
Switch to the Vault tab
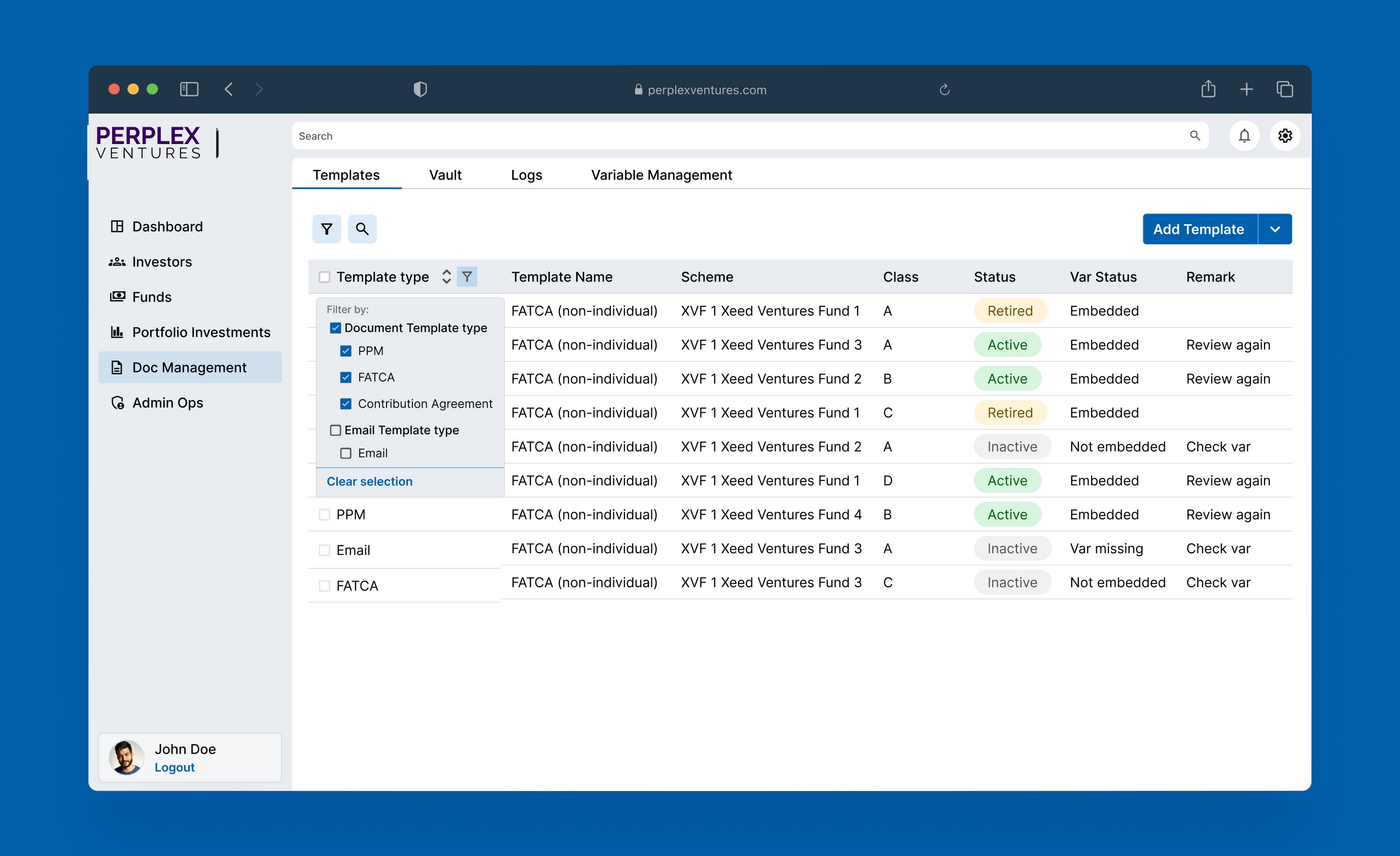click(x=445, y=175)
